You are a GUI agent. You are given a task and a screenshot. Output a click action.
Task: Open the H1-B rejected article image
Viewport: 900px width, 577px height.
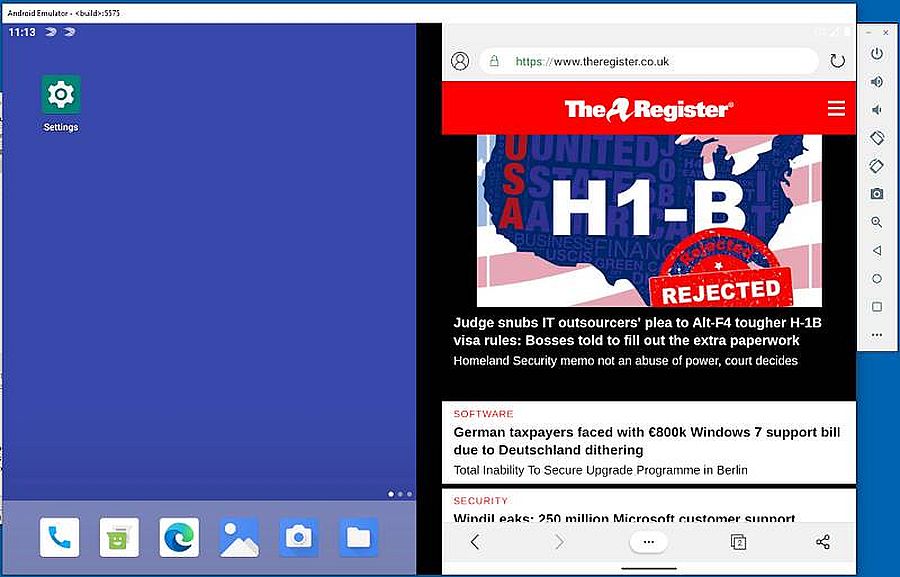coord(649,220)
